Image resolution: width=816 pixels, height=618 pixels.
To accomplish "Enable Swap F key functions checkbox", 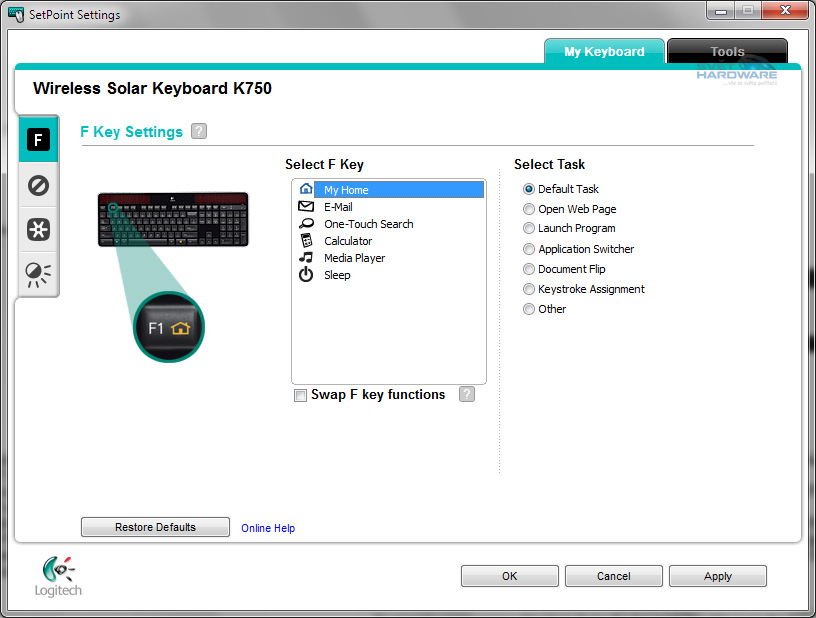I will coord(301,396).
